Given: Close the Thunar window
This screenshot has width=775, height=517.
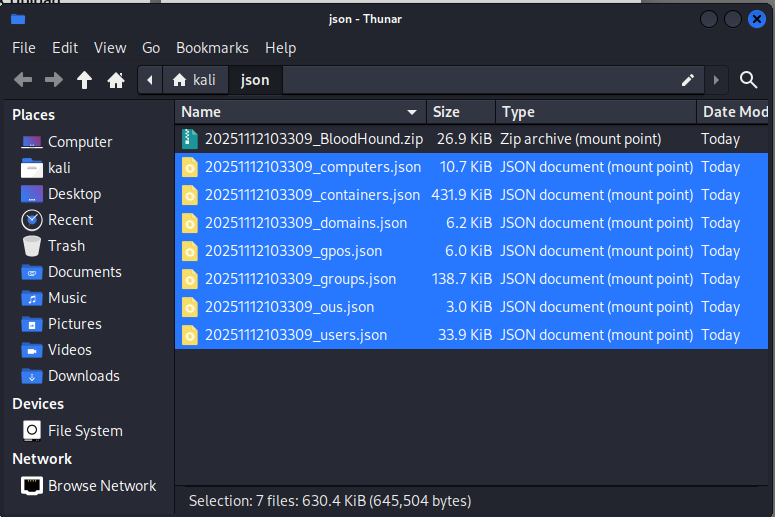Looking at the screenshot, I should [x=756, y=19].
